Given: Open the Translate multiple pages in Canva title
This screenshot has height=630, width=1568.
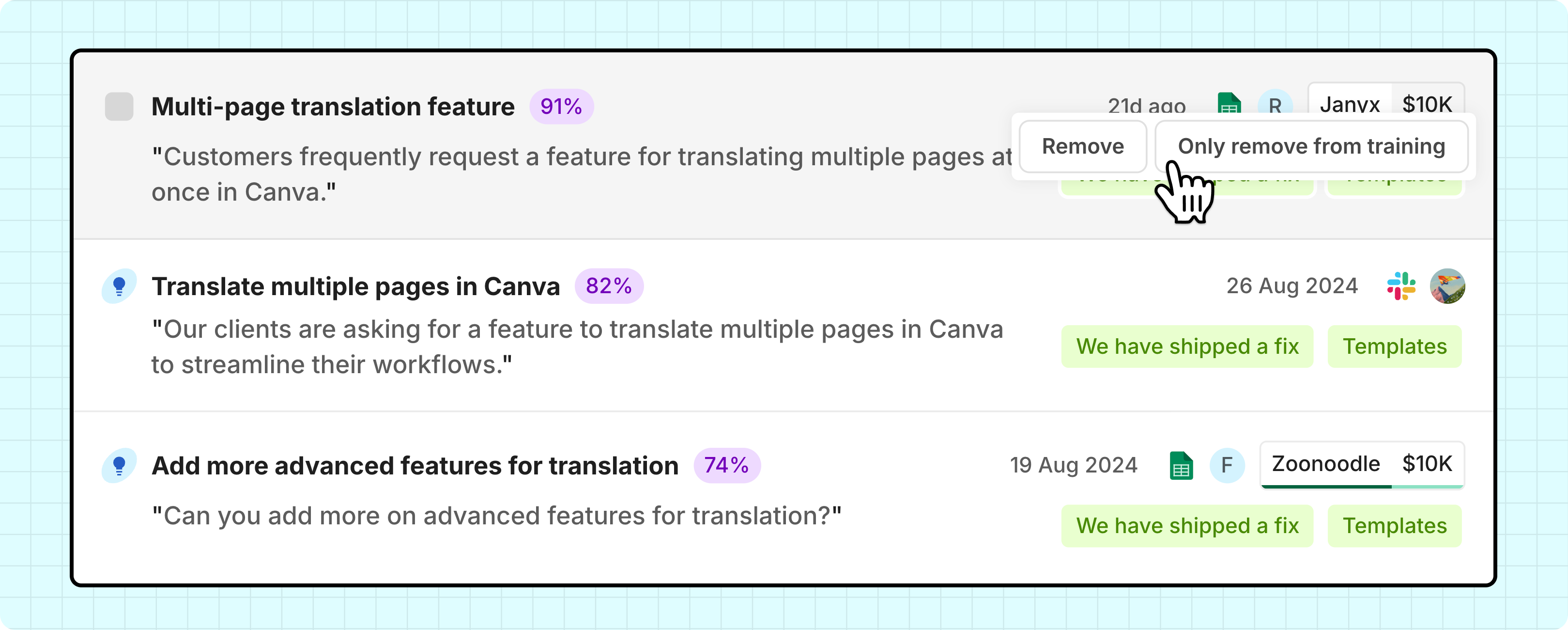Looking at the screenshot, I should 355,286.
